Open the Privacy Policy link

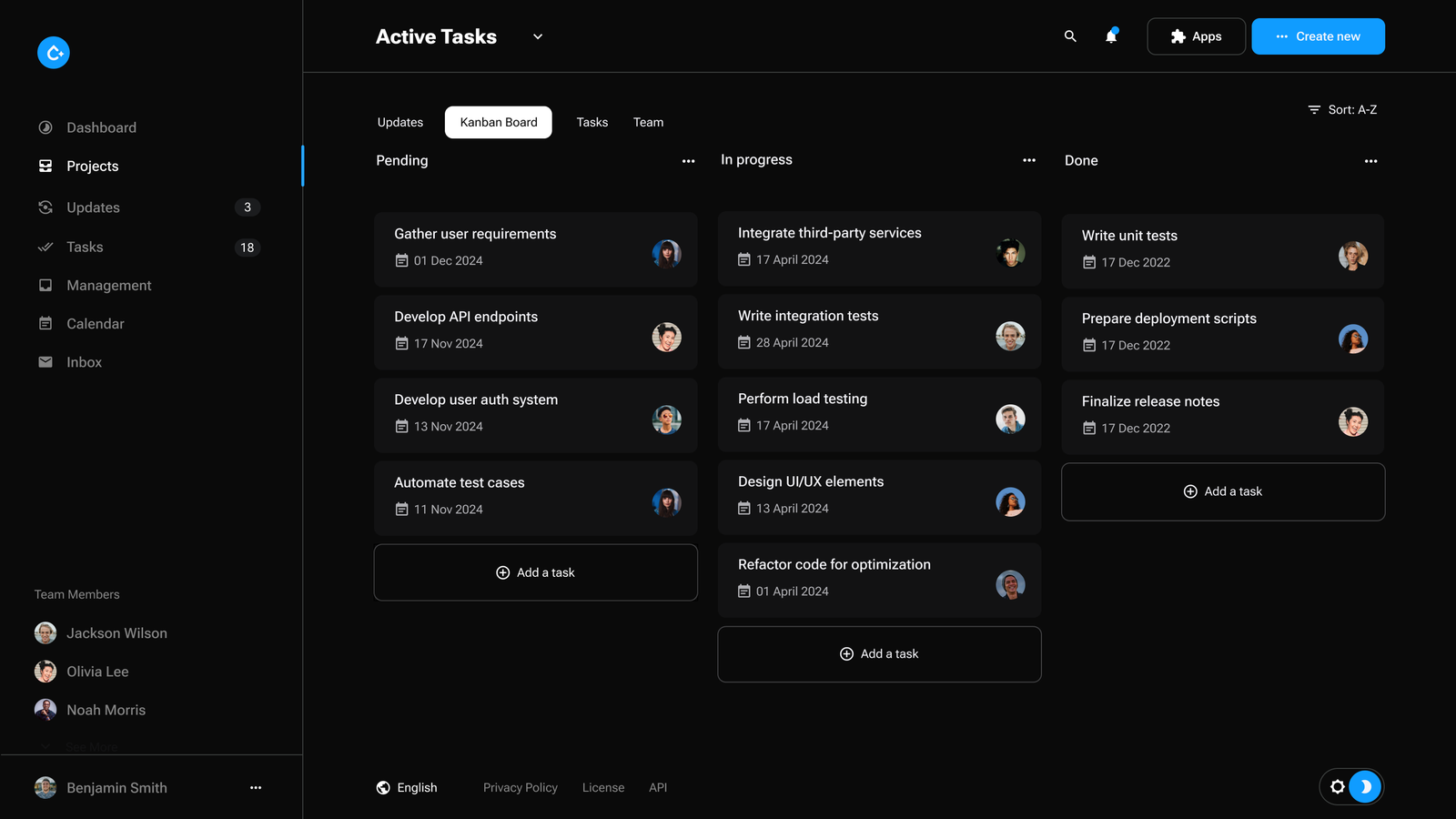pos(520,787)
